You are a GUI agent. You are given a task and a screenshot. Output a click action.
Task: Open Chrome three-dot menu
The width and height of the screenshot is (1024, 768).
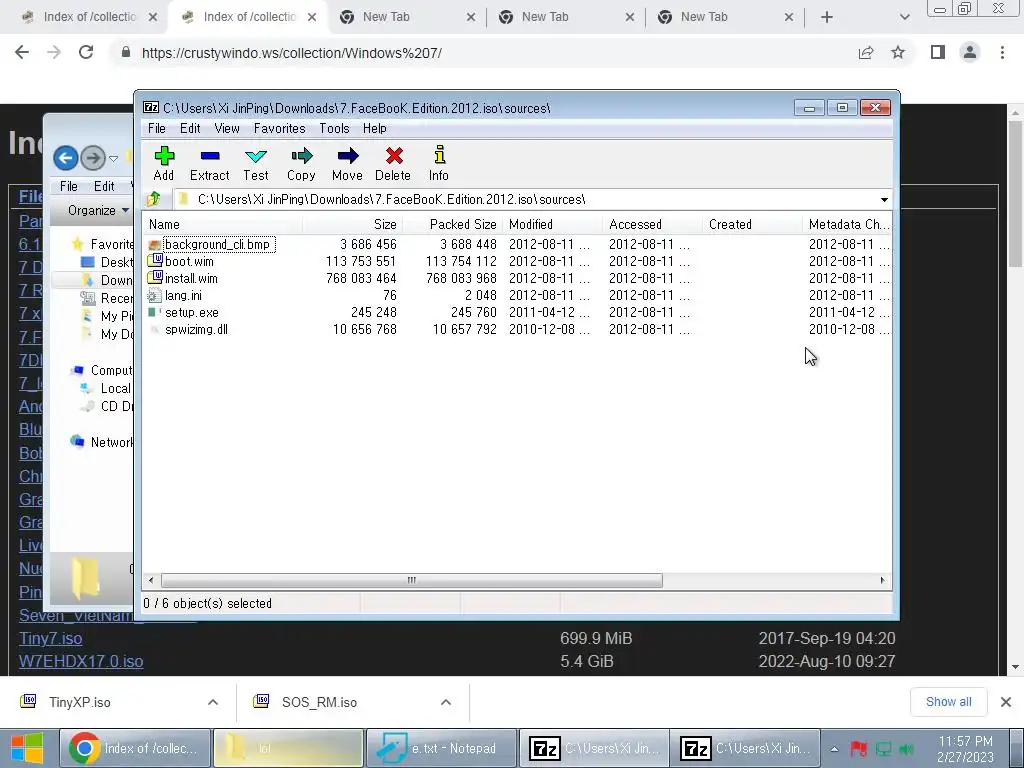(x=1002, y=52)
